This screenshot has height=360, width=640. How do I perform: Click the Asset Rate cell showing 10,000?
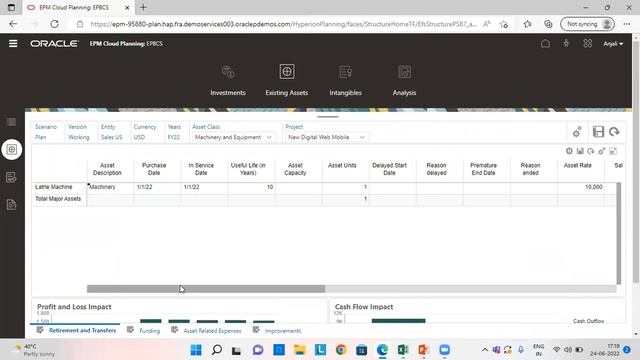click(x=580, y=187)
